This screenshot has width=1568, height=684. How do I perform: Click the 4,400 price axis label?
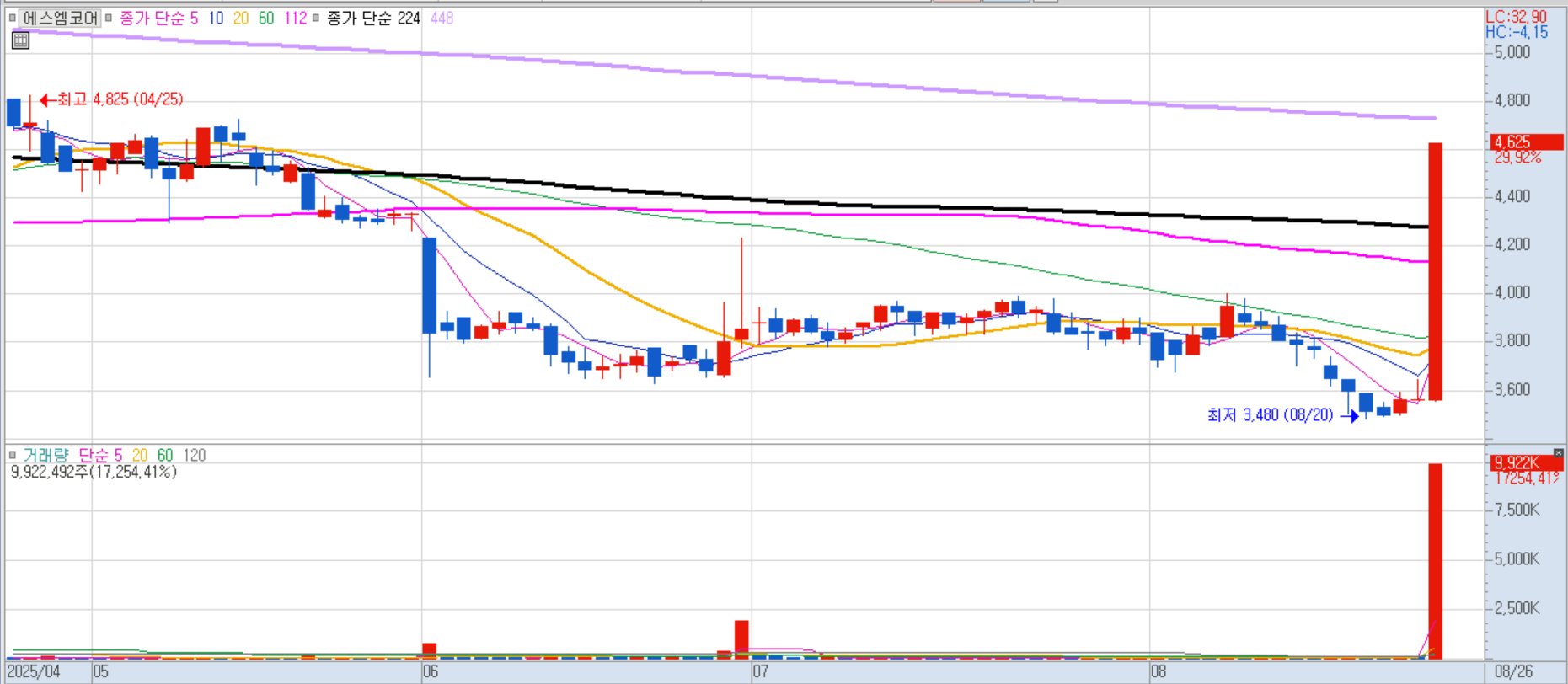(1512, 196)
